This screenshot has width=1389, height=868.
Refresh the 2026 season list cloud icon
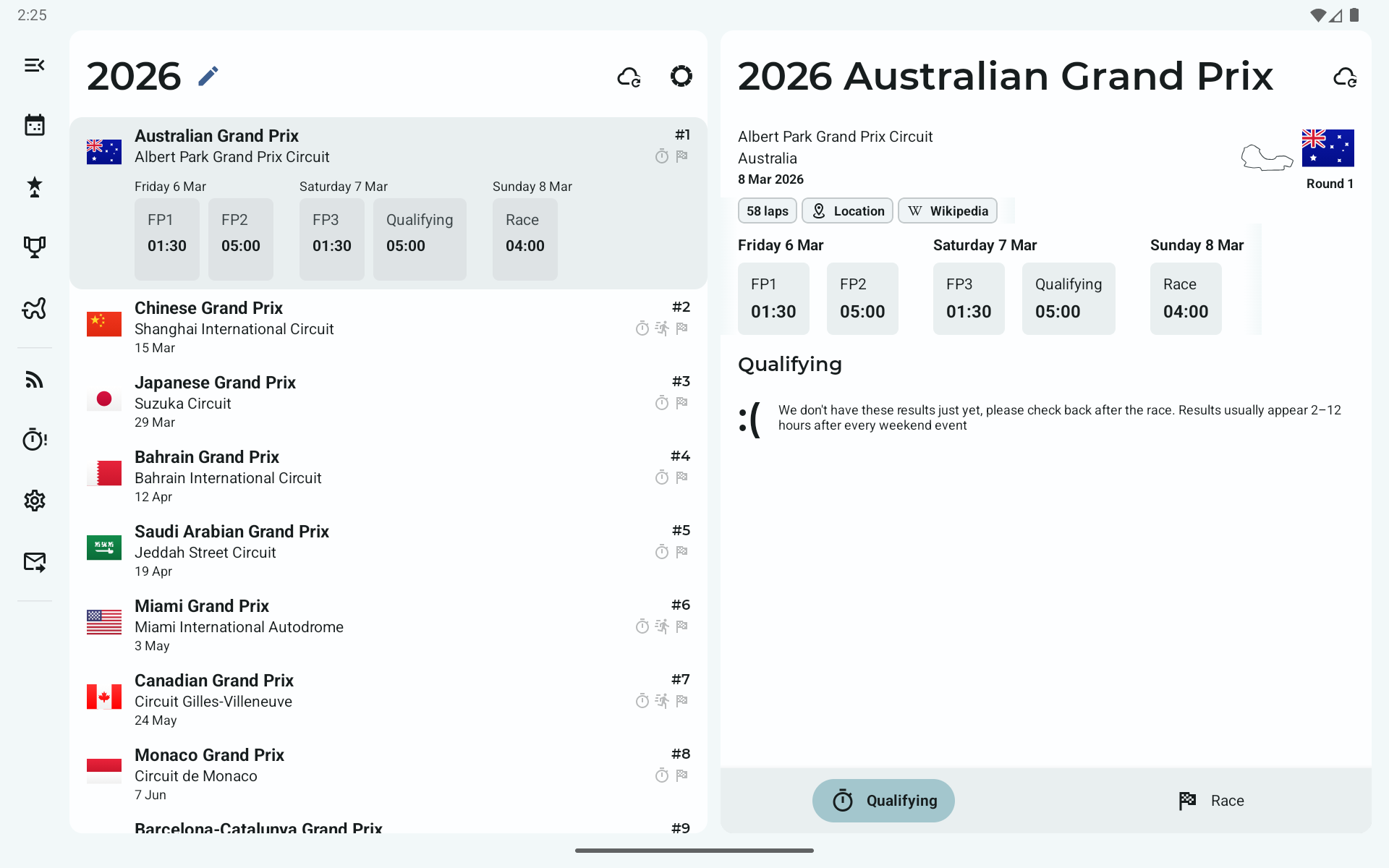(x=629, y=77)
